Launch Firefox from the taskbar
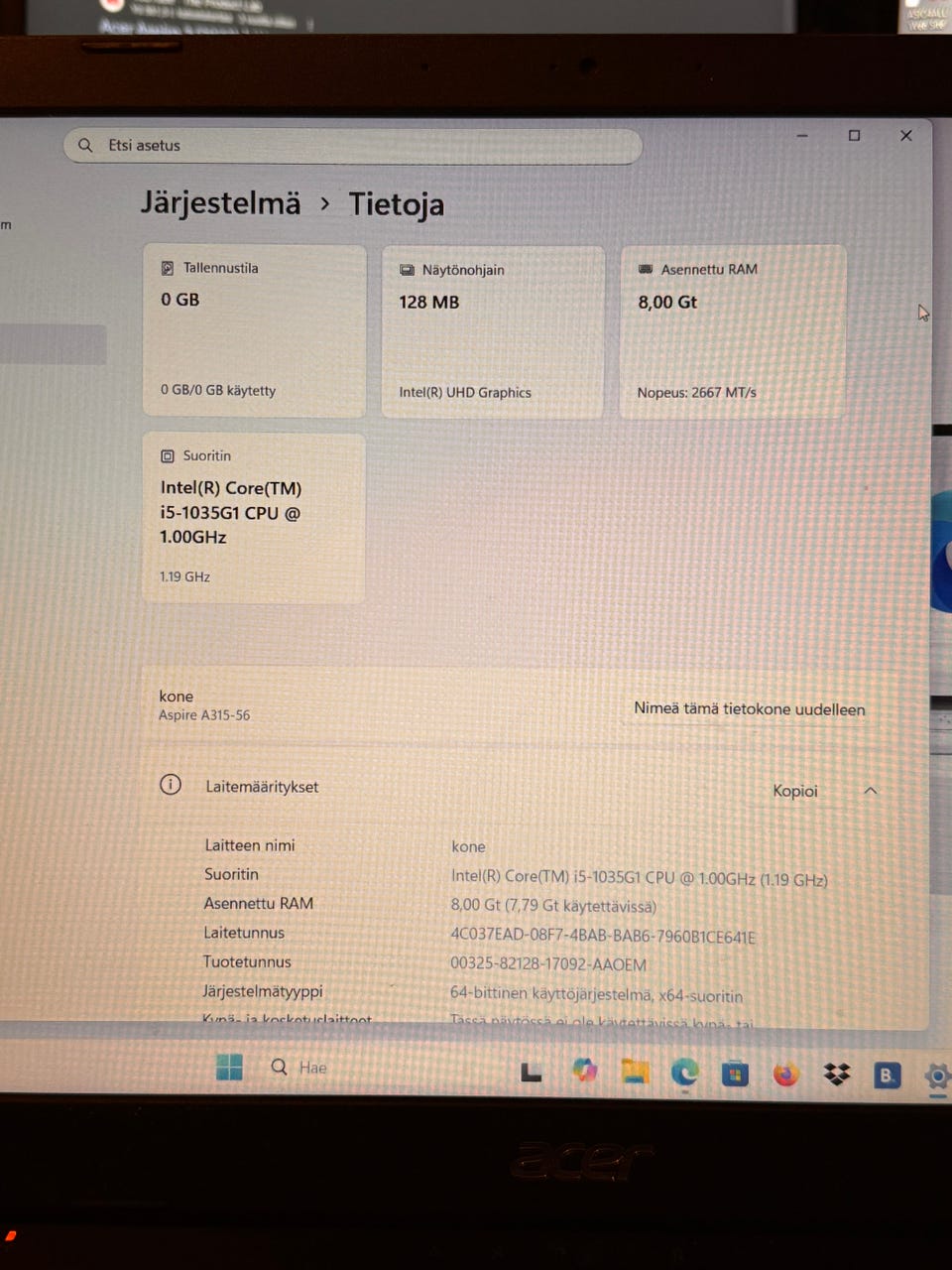The image size is (952, 1270). [786, 1075]
